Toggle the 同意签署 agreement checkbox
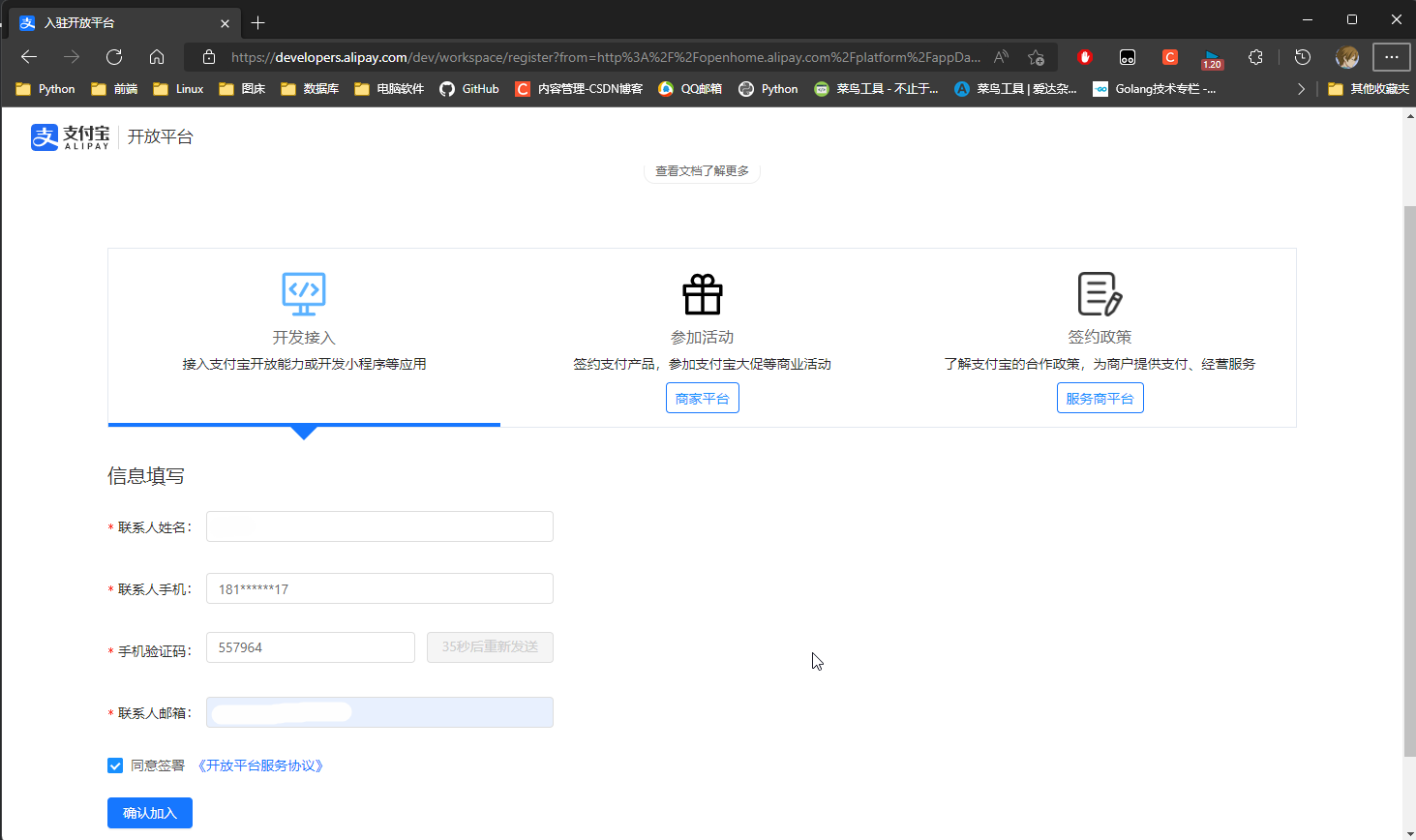1416x840 pixels. (x=115, y=765)
